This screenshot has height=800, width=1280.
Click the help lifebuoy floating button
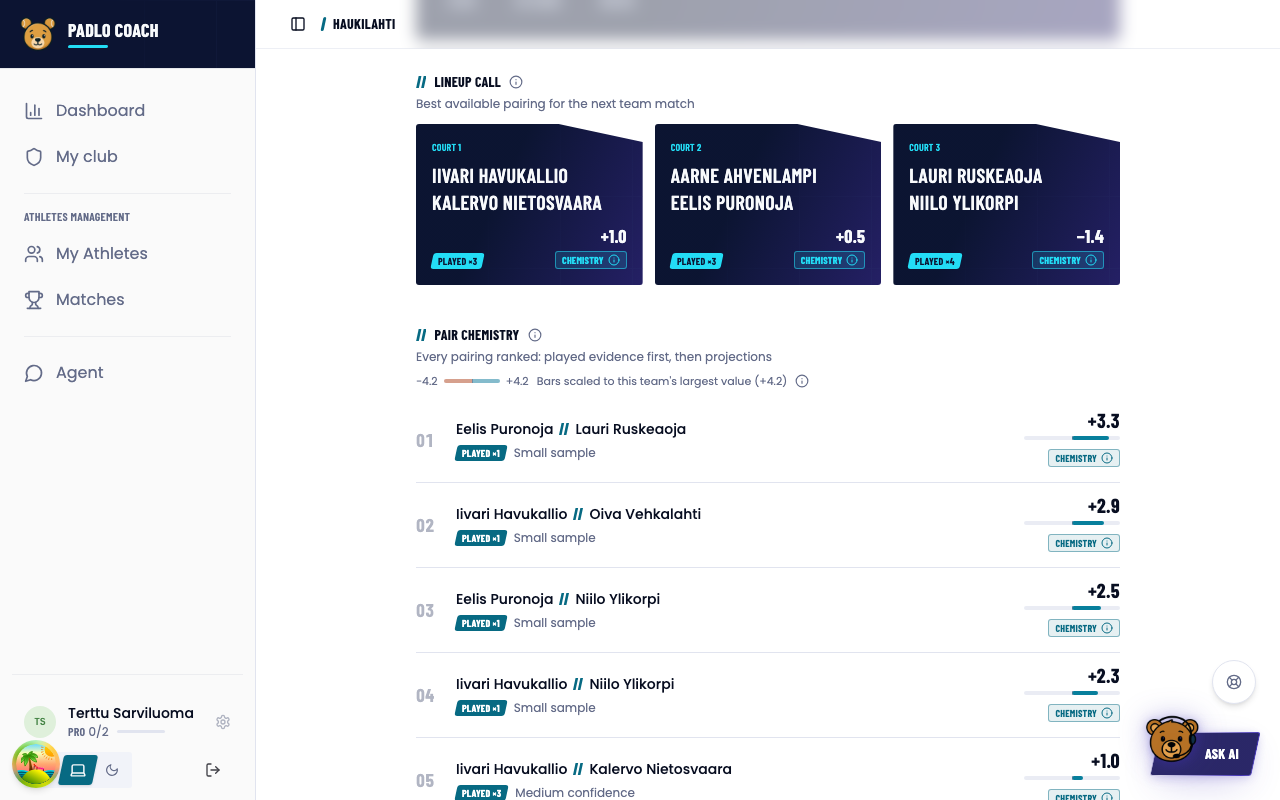pos(1234,682)
